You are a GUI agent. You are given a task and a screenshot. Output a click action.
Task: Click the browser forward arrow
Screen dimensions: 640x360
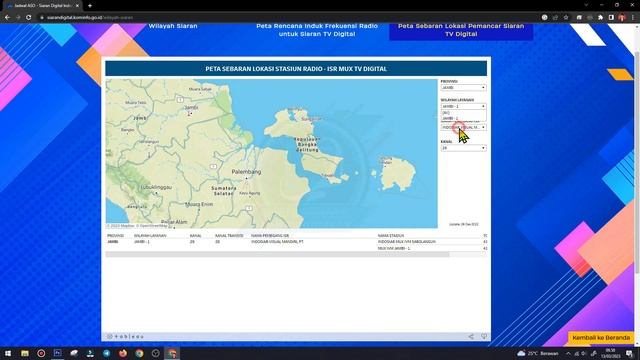(x=18, y=18)
